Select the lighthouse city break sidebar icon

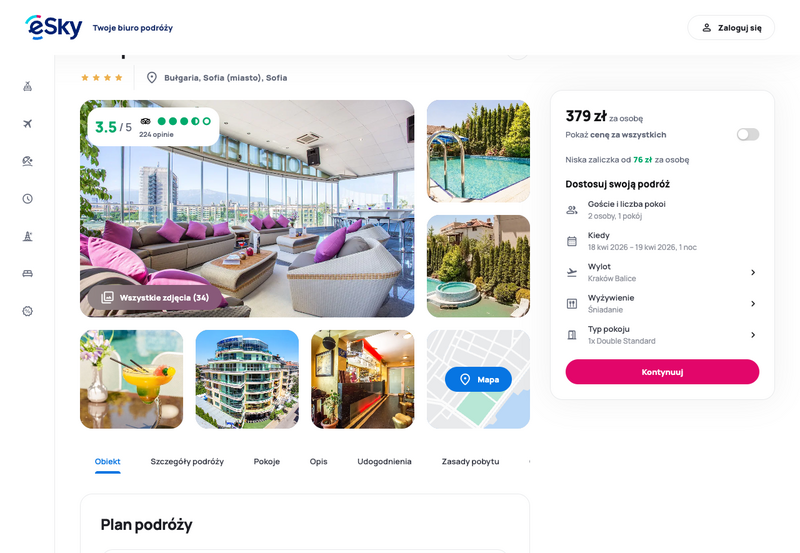point(28,236)
